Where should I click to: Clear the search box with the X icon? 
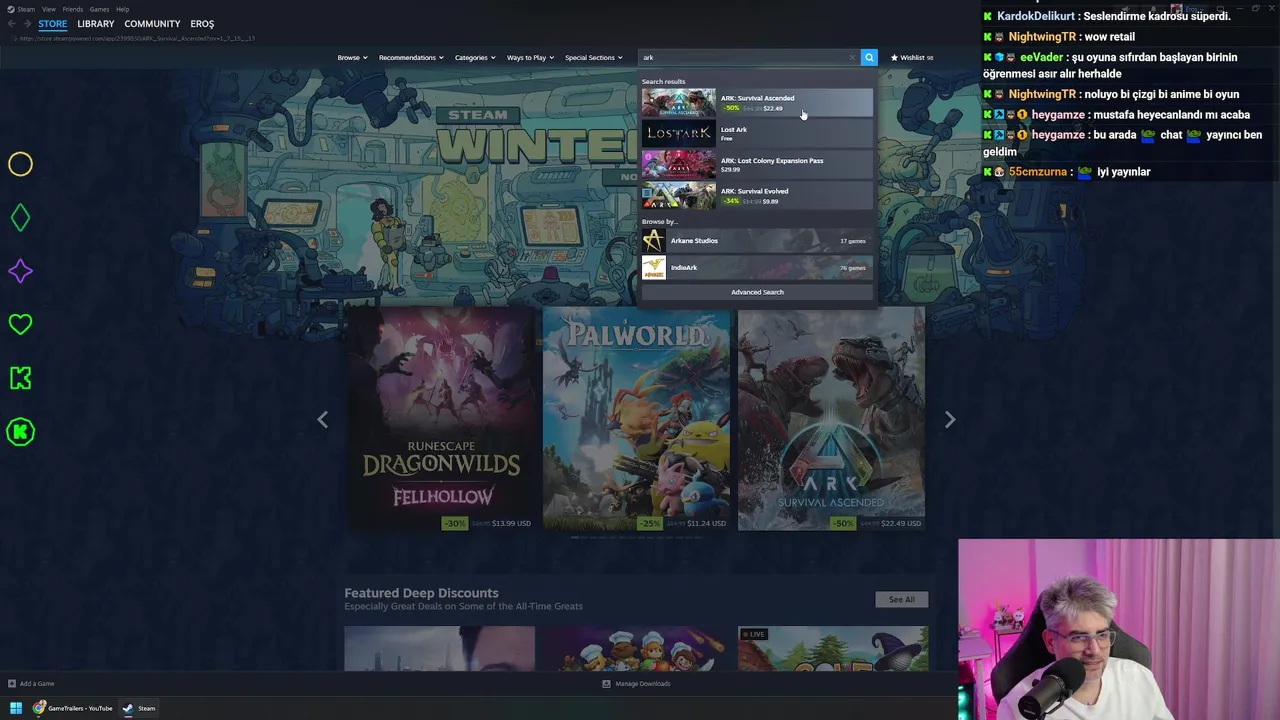tap(852, 58)
